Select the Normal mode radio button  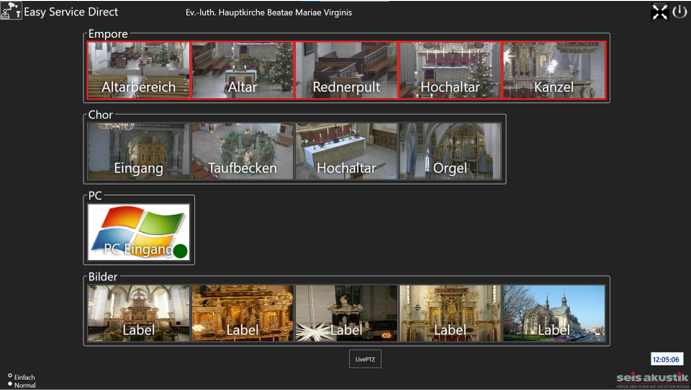(x=10, y=384)
